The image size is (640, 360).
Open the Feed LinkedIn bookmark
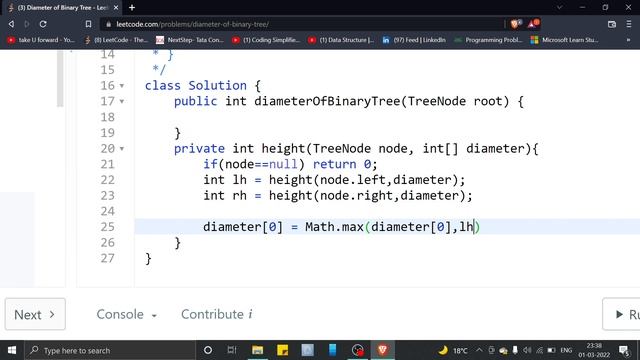[414, 40]
